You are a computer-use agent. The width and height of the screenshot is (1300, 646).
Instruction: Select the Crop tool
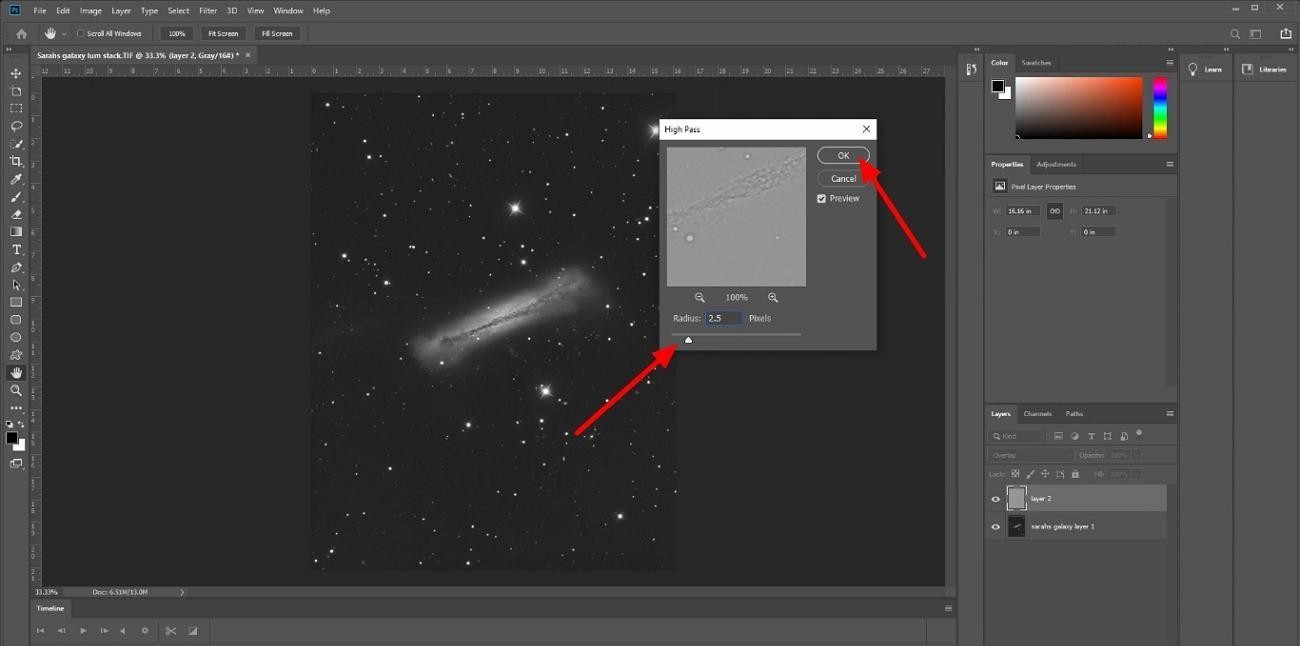click(x=16, y=161)
